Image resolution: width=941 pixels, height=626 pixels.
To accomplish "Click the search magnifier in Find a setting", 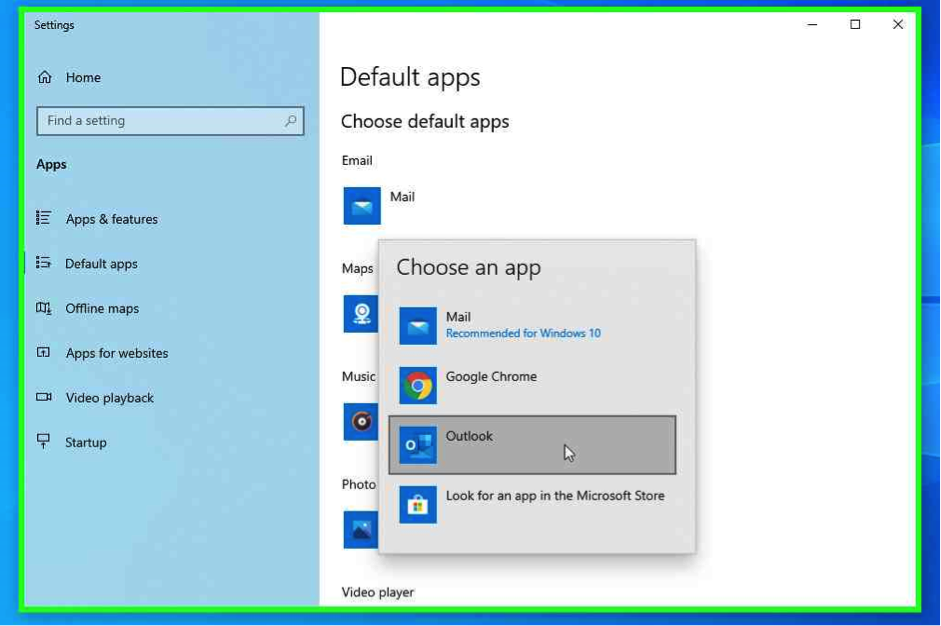I will pyautogui.click(x=290, y=121).
